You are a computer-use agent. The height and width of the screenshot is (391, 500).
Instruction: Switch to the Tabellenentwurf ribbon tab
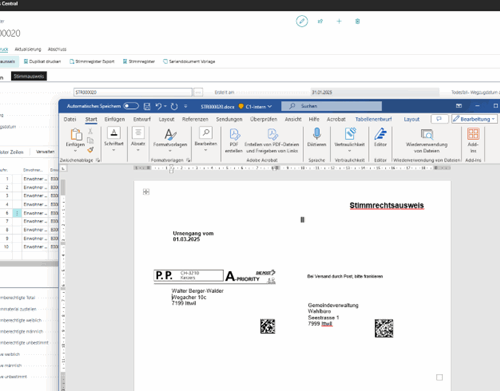(373, 119)
